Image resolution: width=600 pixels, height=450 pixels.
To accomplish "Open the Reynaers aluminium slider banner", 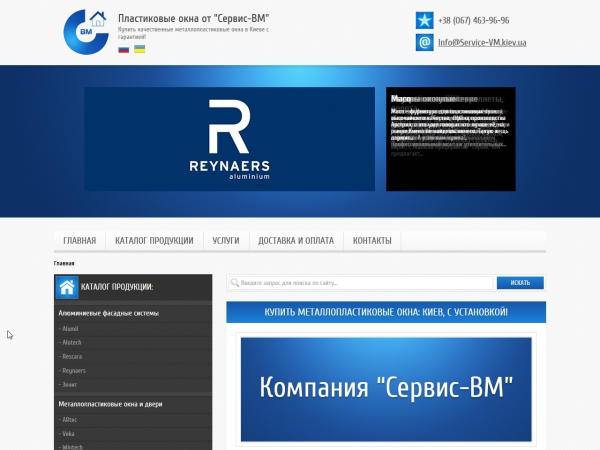I will point(230,139).
